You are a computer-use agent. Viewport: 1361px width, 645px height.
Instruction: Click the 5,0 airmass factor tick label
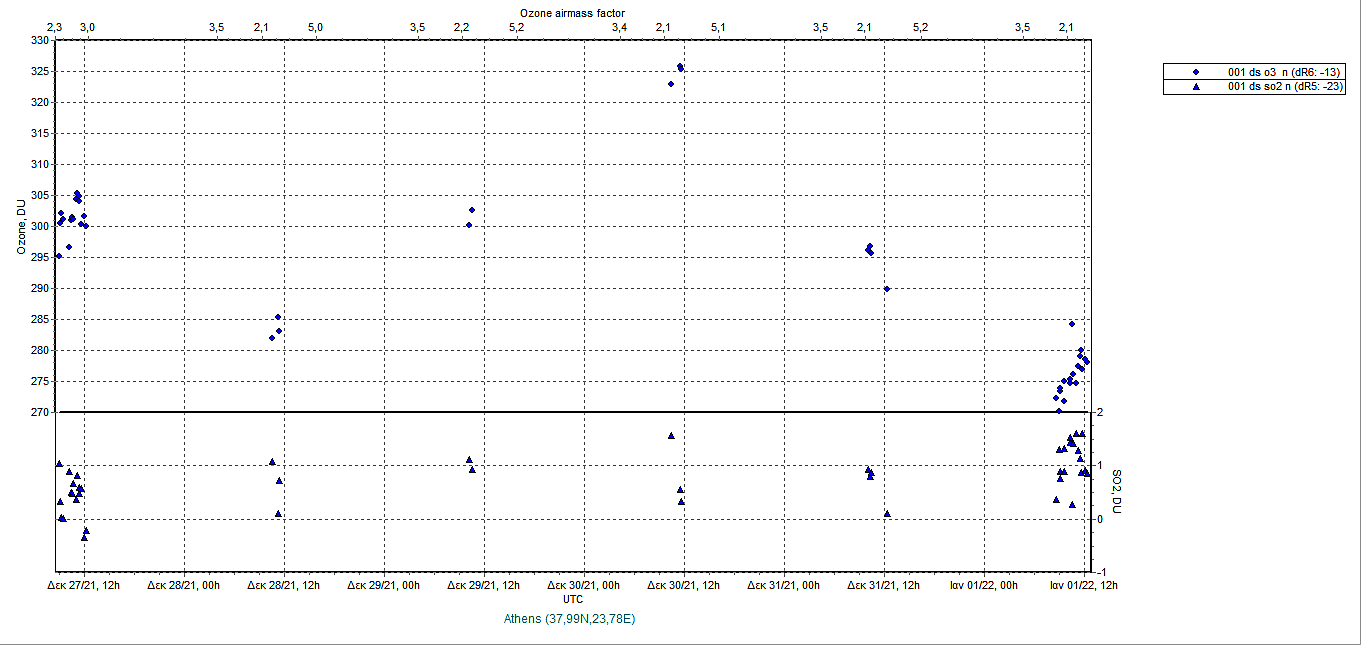point(314,27)
